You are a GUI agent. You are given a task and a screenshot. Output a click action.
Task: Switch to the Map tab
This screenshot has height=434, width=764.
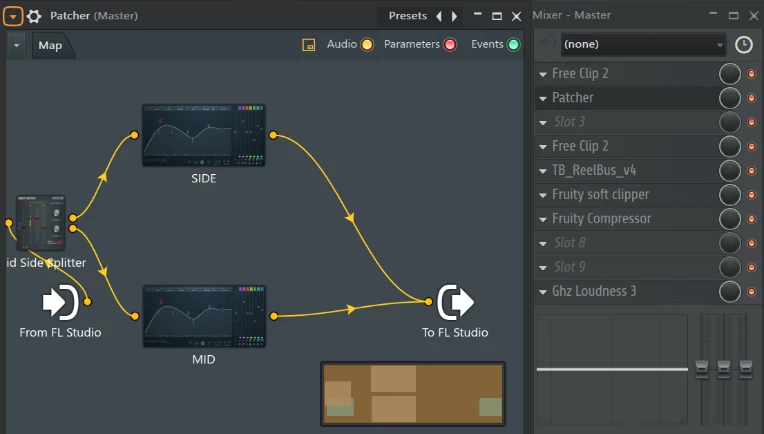pos(50,45)
